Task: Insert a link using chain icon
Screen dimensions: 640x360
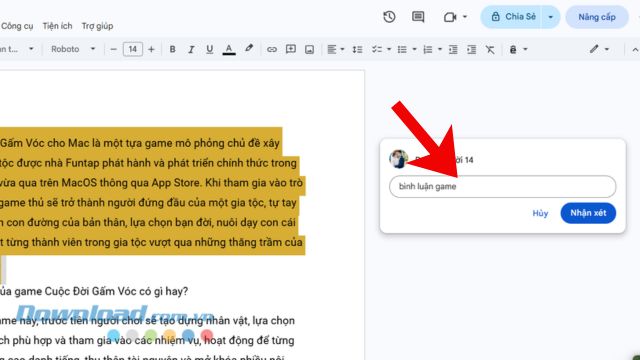Action: pyautogui.click(x=271, y=49)
